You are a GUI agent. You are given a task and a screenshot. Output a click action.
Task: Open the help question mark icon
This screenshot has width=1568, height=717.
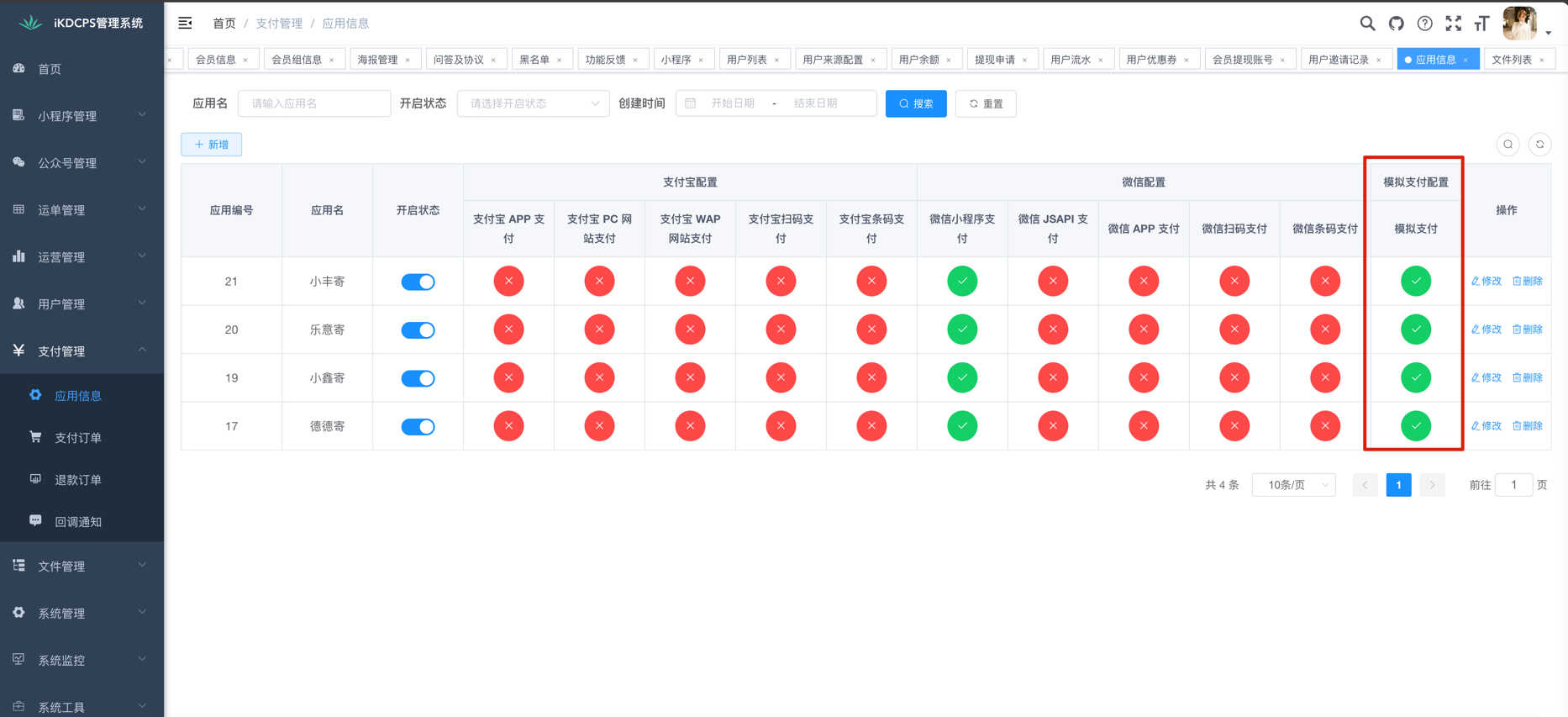coord(1425,24)
